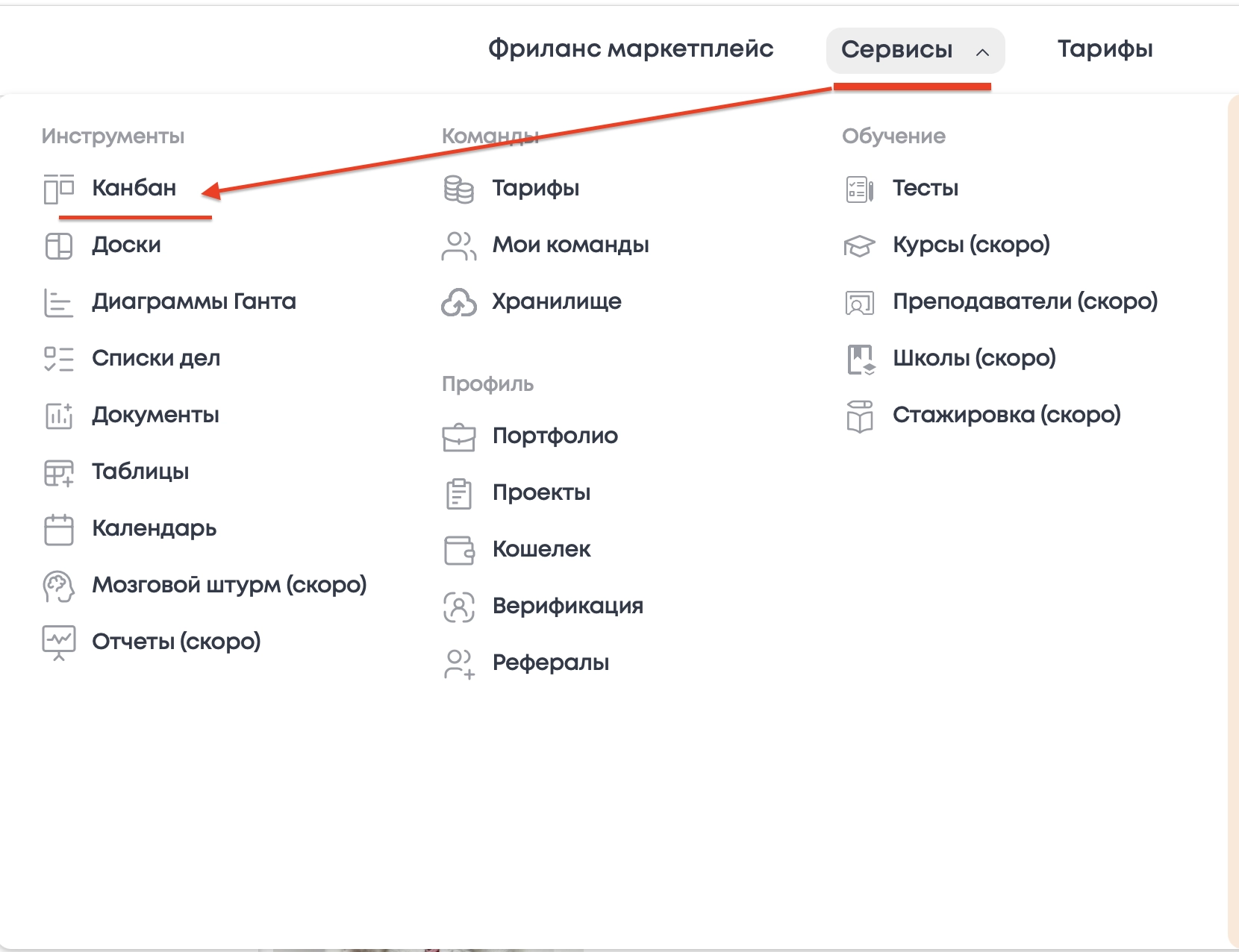Collapse the Сервисы dropdown menu

(896, 50)
